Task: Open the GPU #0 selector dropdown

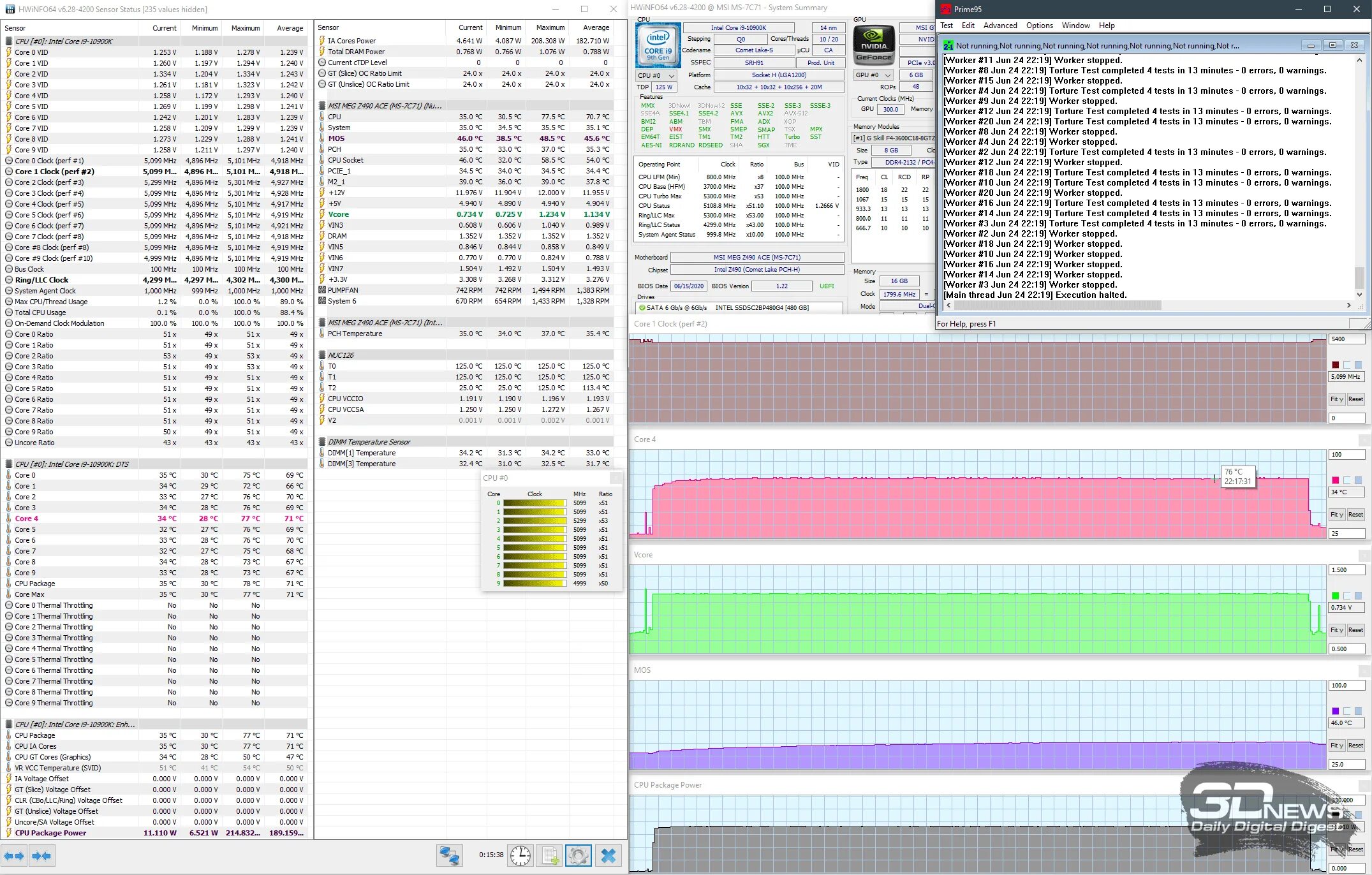Action: [873, 75]
